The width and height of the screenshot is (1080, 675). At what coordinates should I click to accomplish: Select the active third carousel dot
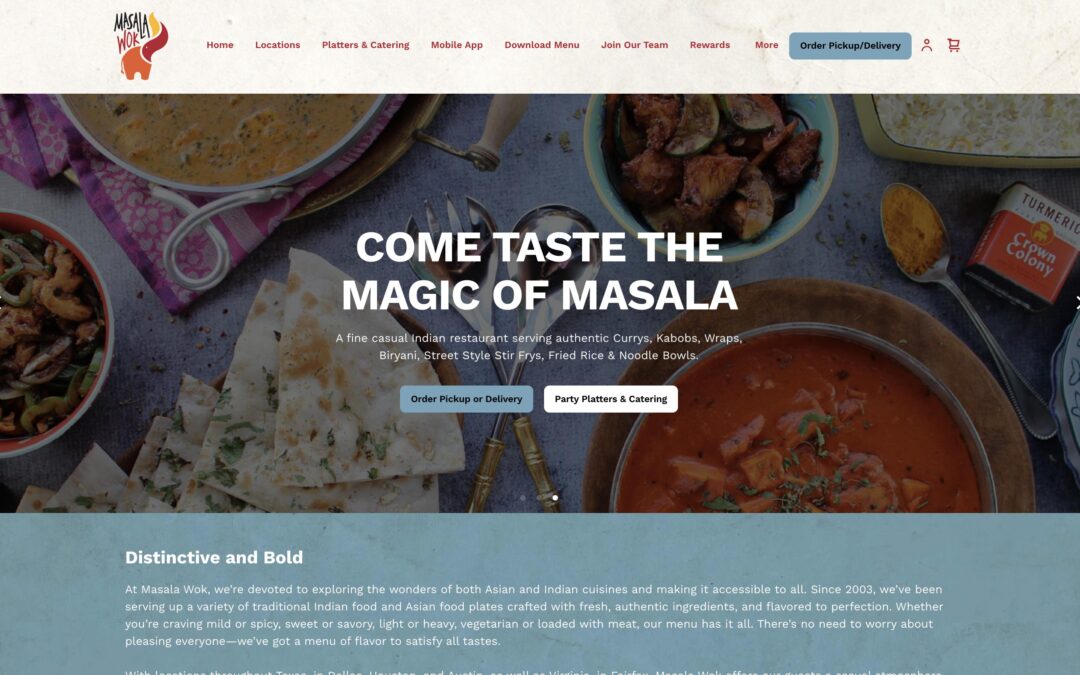[x=555, y=497]
